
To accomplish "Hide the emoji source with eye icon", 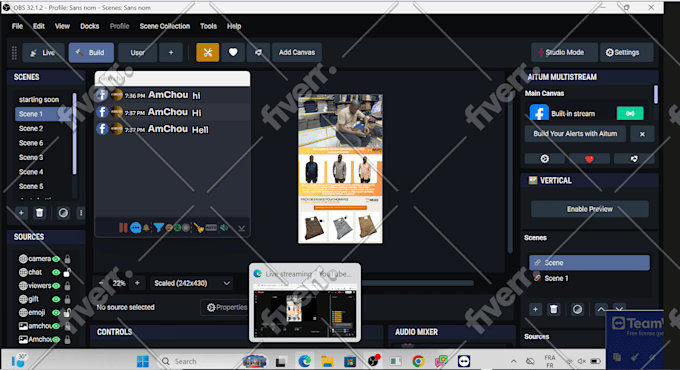I will 56,313.
